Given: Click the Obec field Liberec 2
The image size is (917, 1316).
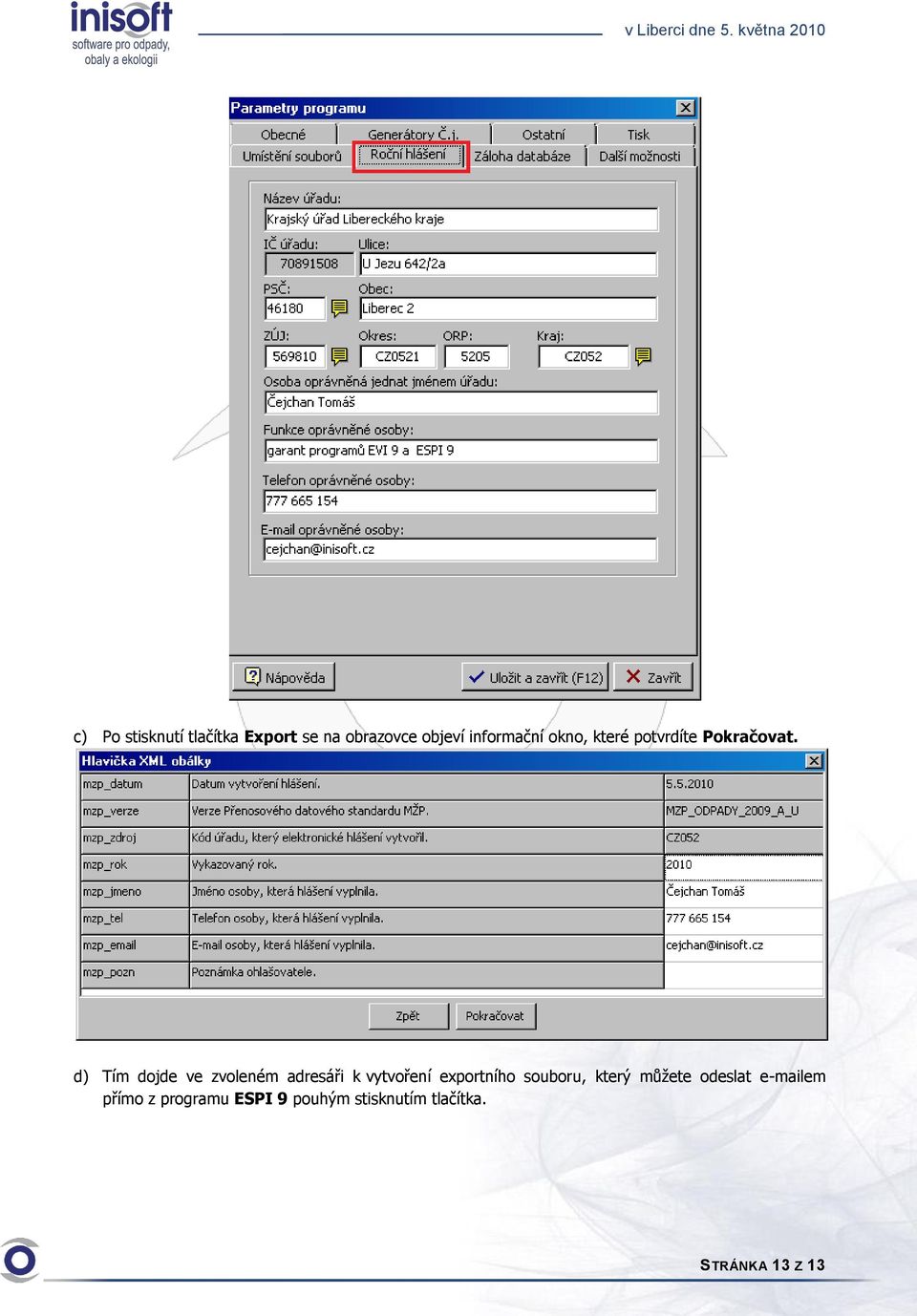Looking at the screenshot, I should 508,308.
